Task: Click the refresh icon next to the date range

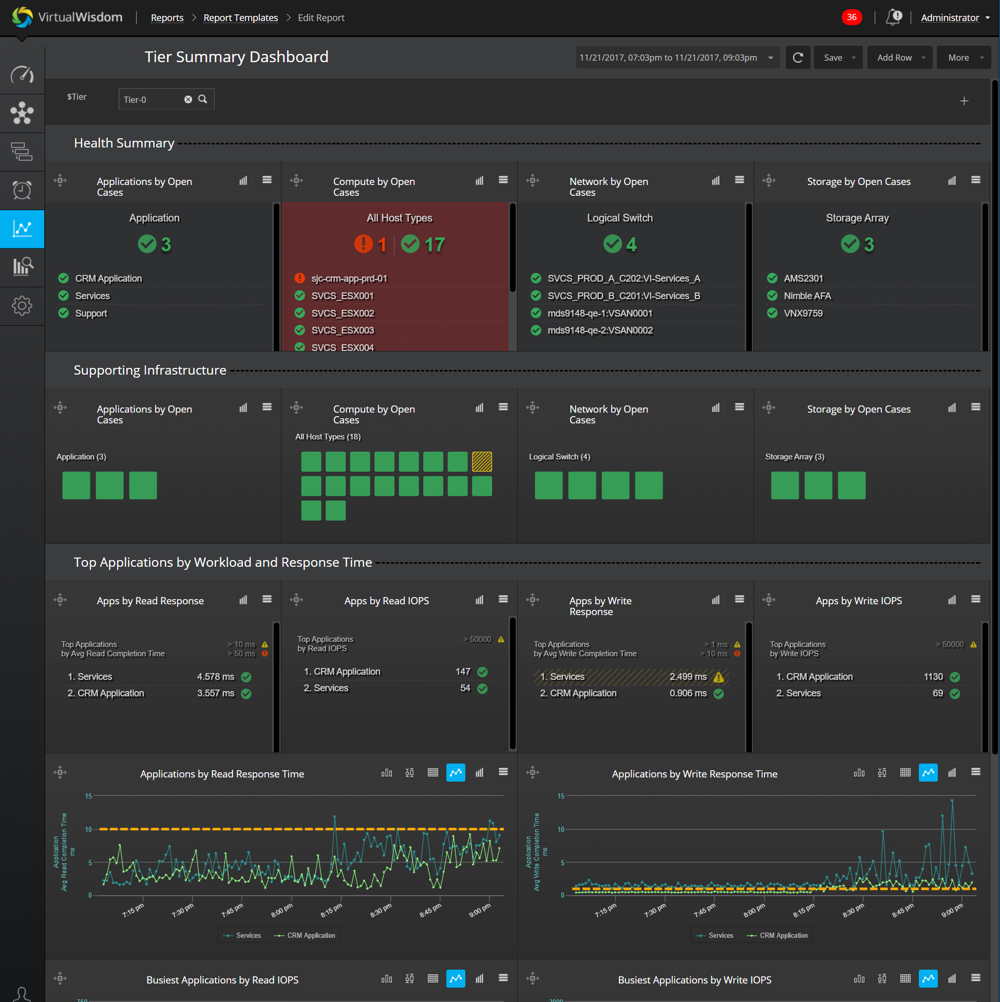Action: (x=797, y=57)
